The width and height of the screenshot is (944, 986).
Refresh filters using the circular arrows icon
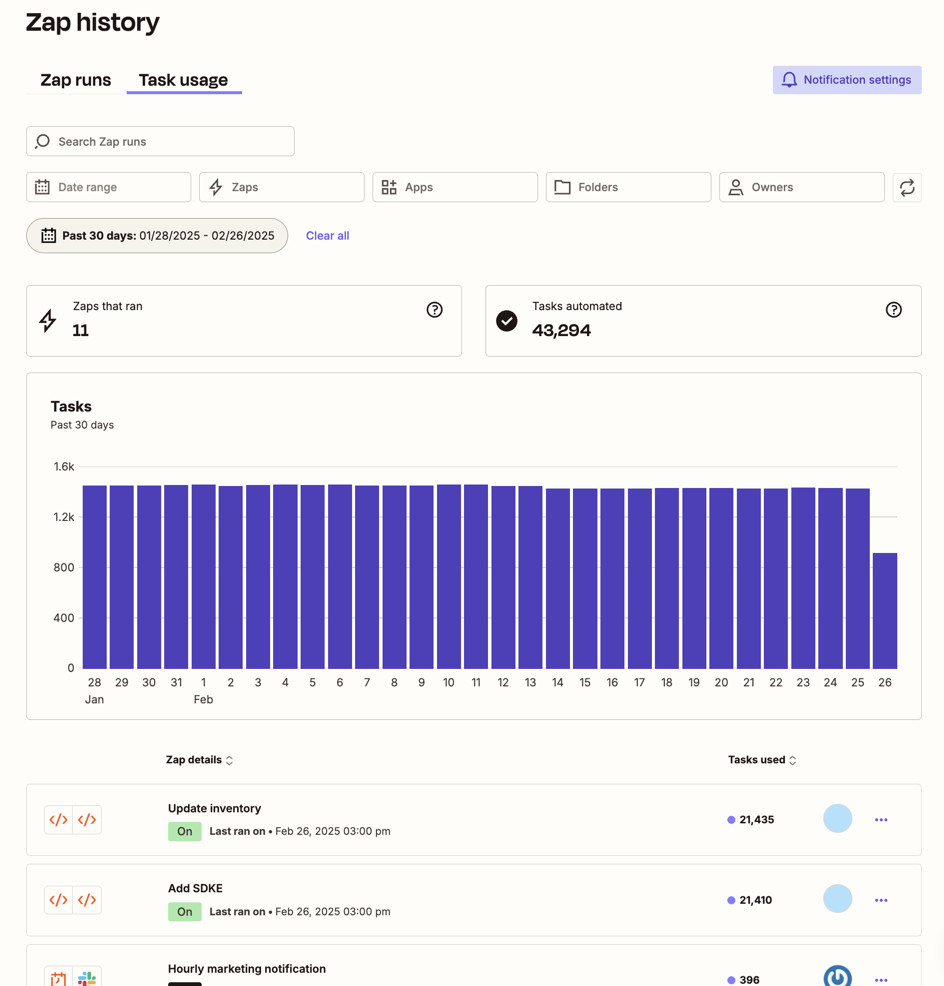coord(907,187)
